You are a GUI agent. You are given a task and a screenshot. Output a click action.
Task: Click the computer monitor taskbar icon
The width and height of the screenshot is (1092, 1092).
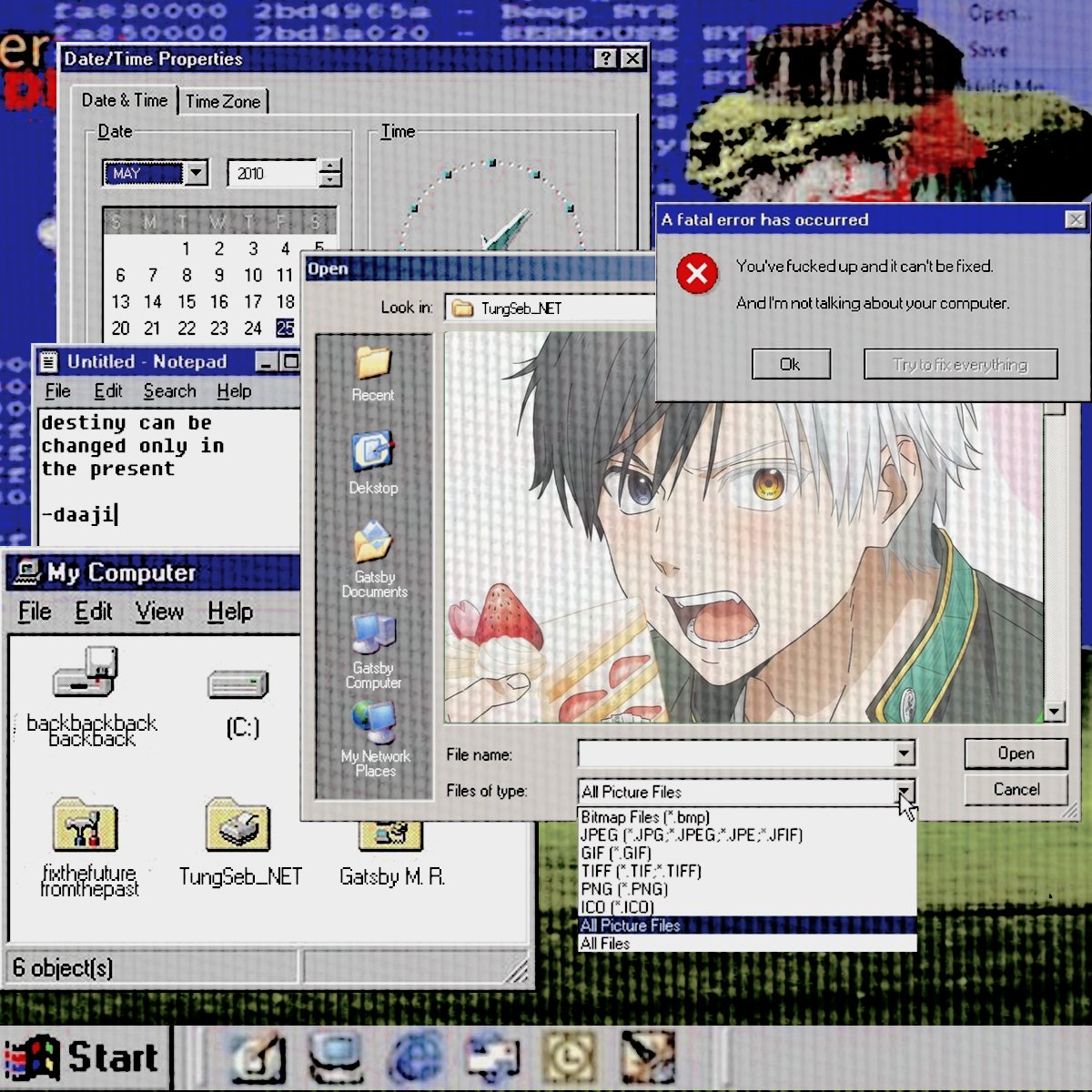(x=337, y=1060)
